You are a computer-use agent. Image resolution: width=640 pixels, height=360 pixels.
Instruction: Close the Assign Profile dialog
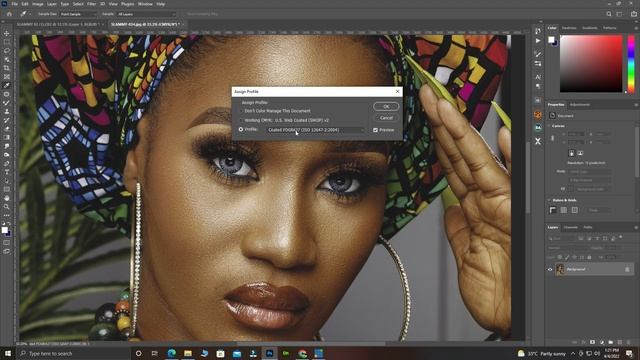(x=398, y=91)
